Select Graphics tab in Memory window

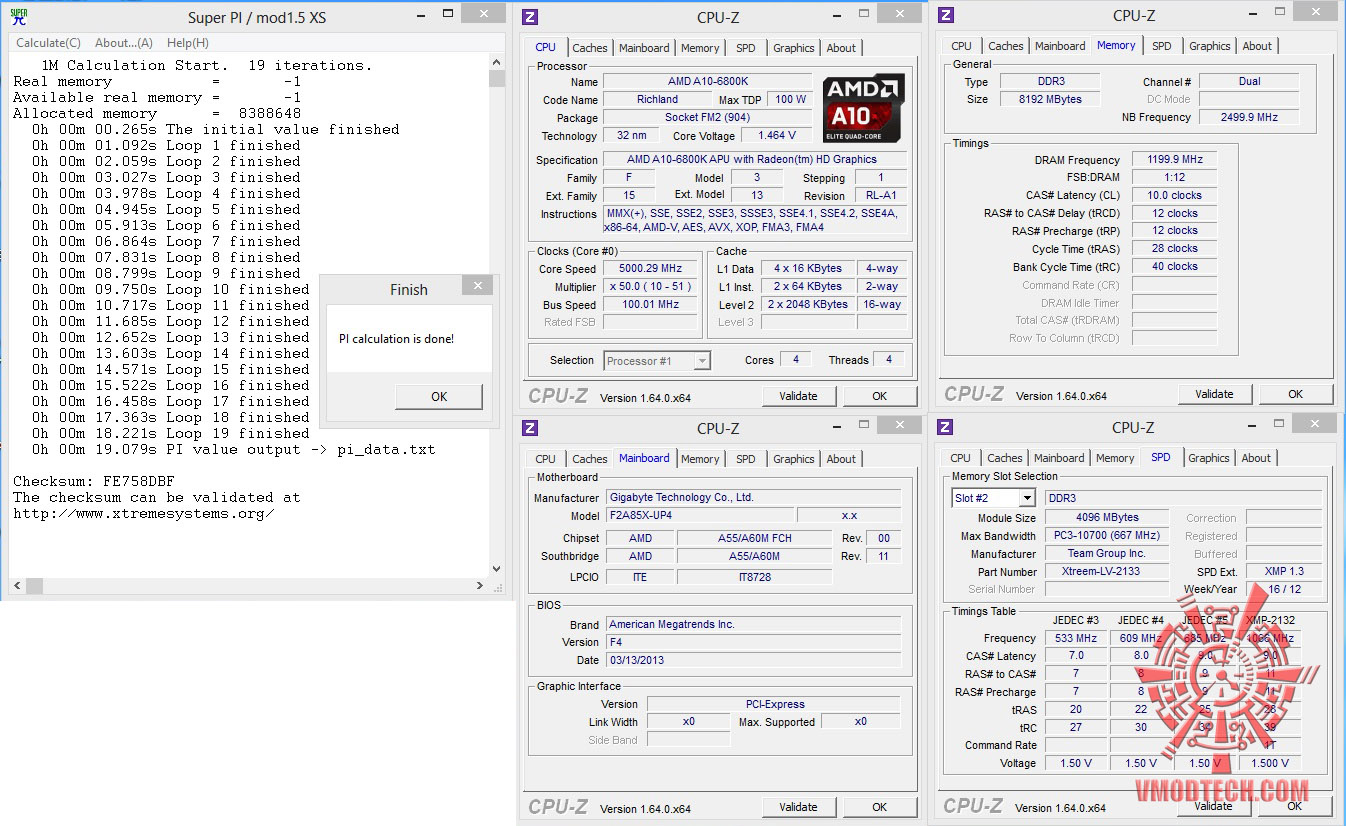pyautogui.click(x=1210, y=46)
